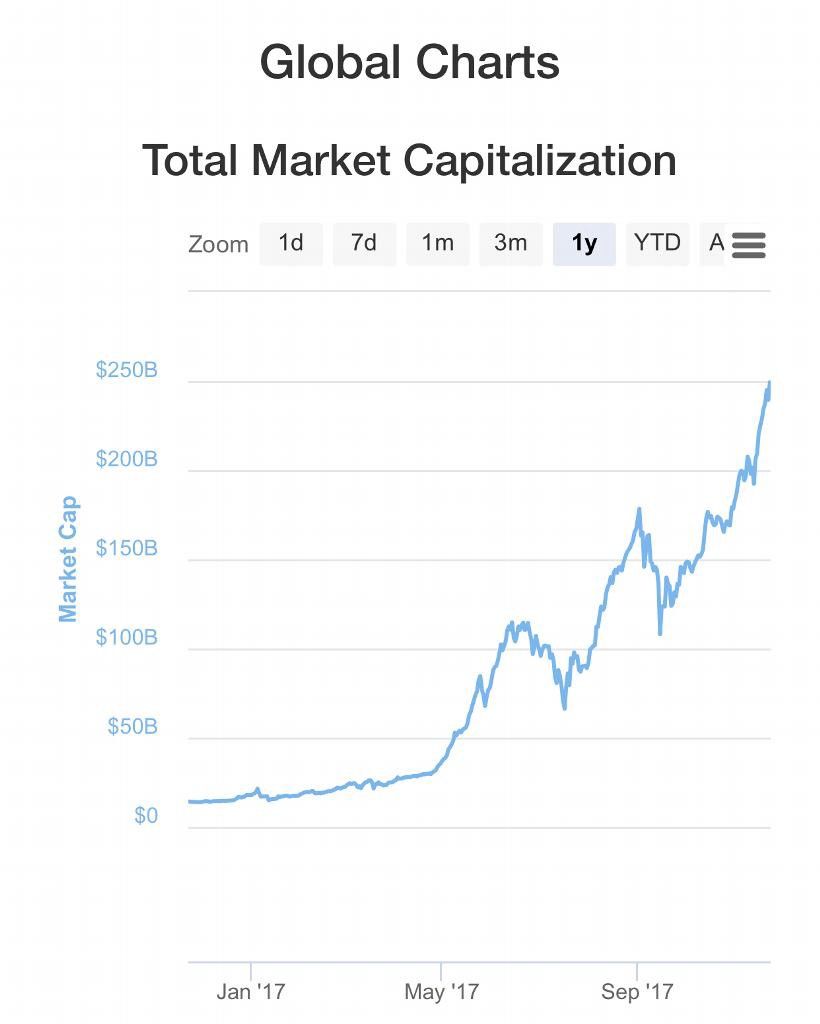Viewport: 820px width, 1024px height.
Task: Click the $0 y-axis label
Action: point(146,816)
